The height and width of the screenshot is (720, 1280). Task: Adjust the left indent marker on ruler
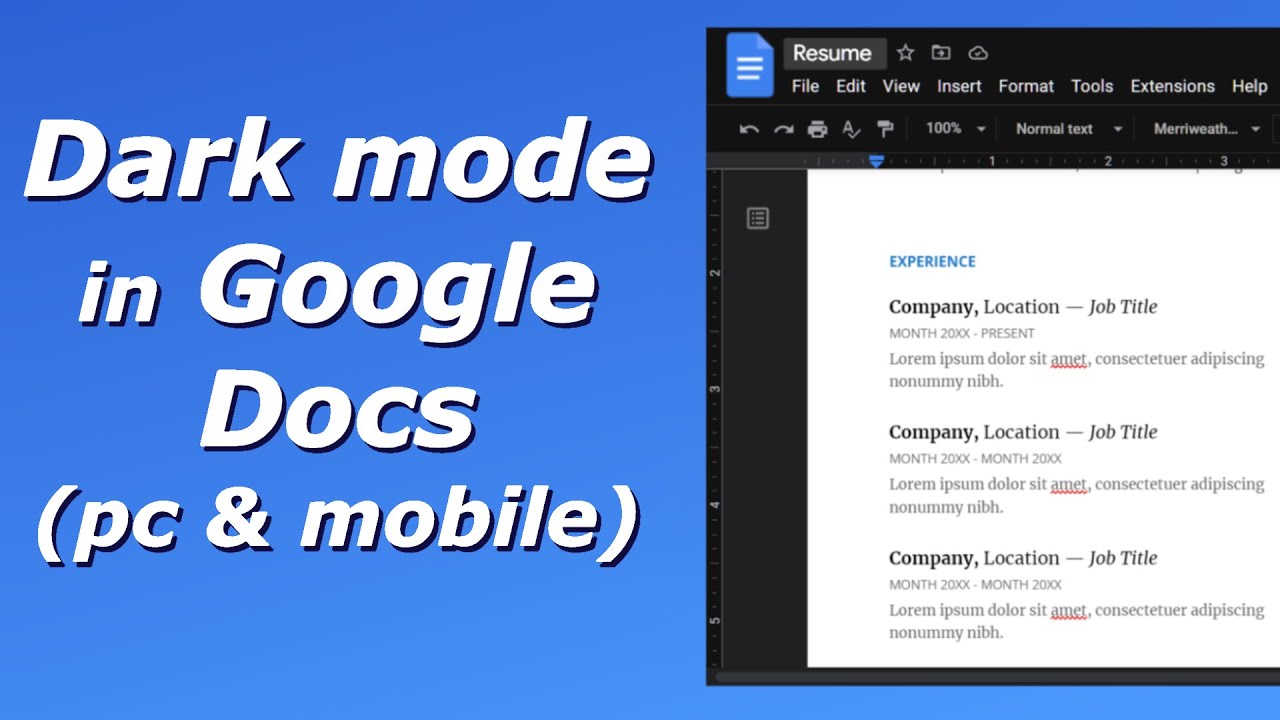pos(876,161)
